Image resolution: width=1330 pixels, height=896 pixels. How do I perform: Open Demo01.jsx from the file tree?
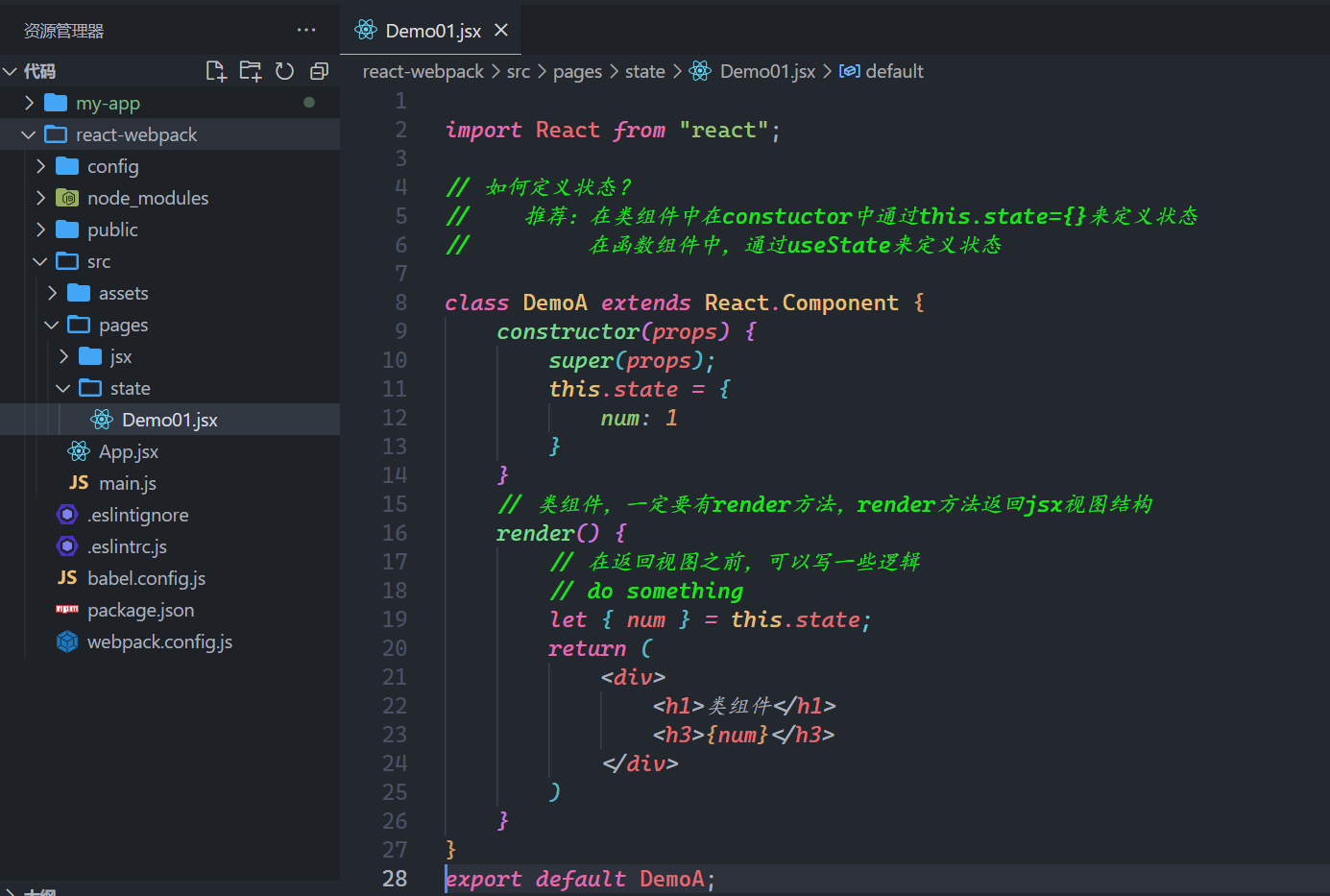pos(170,420)
